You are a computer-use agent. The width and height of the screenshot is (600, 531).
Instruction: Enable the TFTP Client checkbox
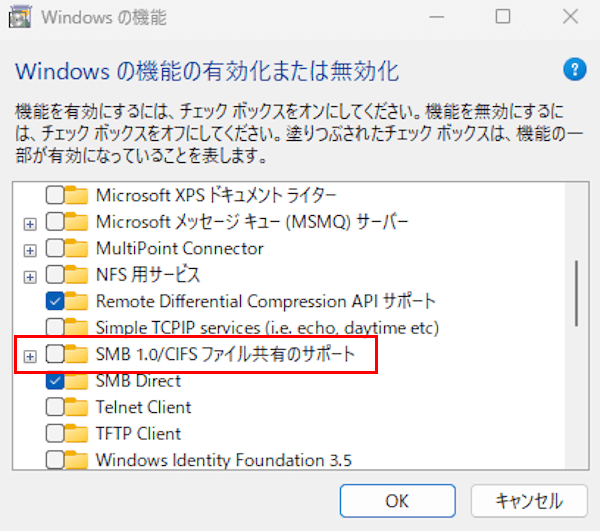[x=55, y=433]
